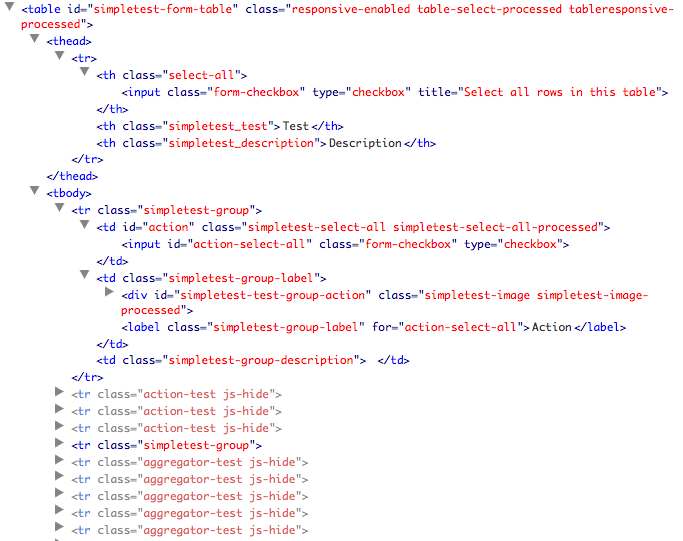The image size is (683, 541).
Task: Select the label "Action" line
Action: pyautogui.click(x=374, y=327)
